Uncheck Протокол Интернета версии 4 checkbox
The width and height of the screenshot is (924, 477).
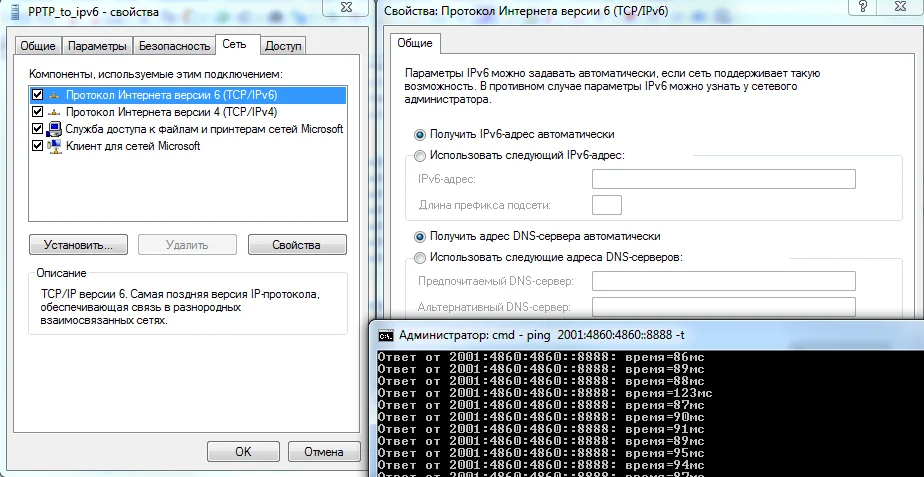(x=37, y=112)
